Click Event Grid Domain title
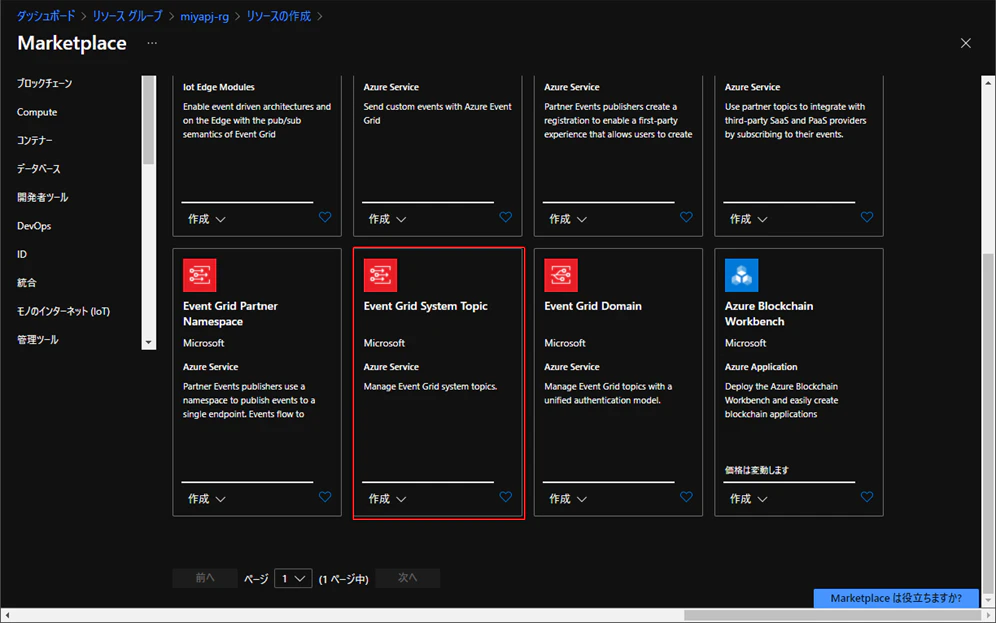996x623 pixels. tap(593, 306)
